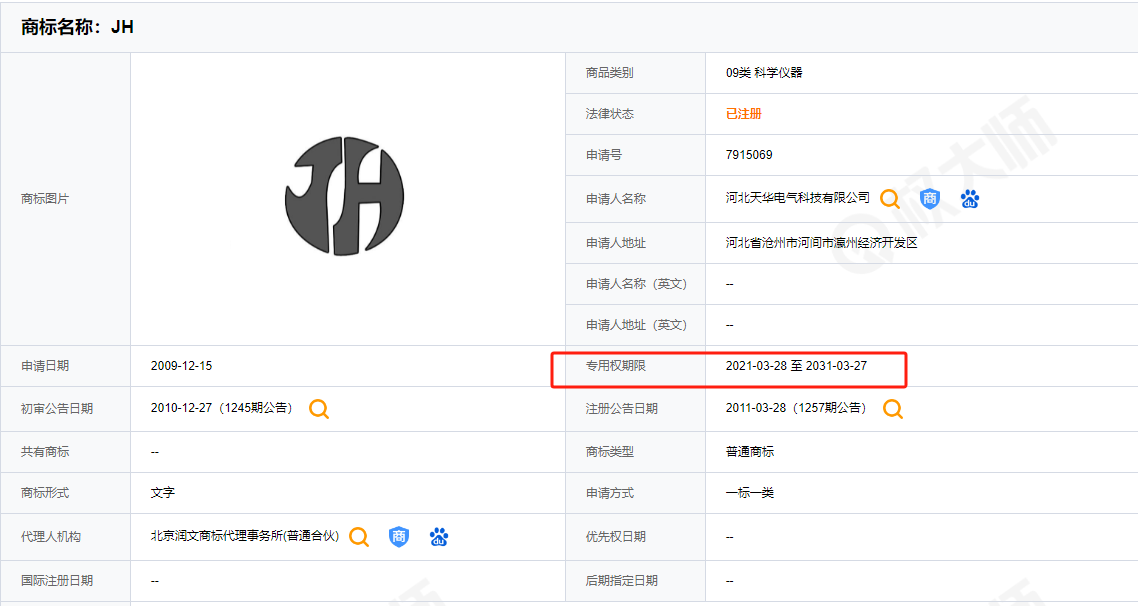The height and width of the screenshot is (606, 1138).
Task: Click the blue shield icon beside the applicant name
Action: 930,199
